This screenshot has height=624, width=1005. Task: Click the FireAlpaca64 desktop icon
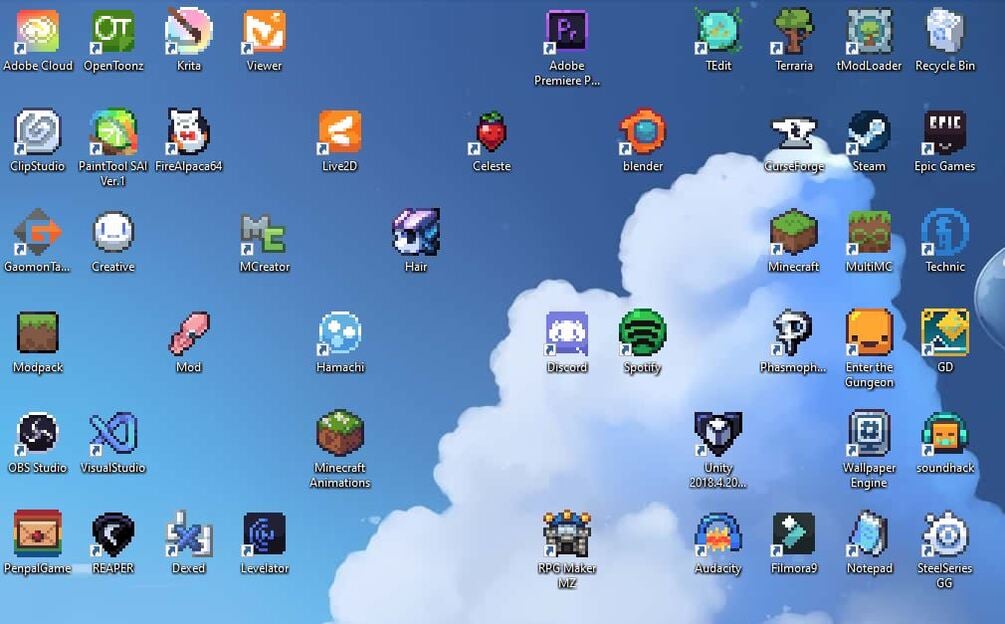click(188, 132)
